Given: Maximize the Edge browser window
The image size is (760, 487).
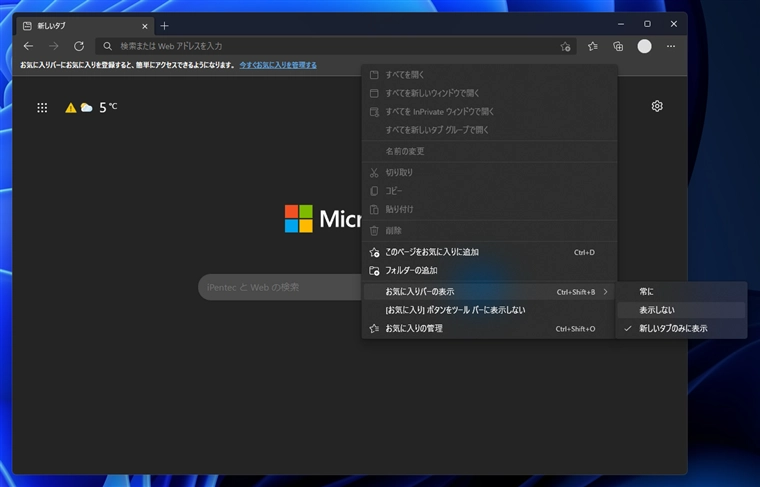Looking at the screenshot, I should [647, 24].
